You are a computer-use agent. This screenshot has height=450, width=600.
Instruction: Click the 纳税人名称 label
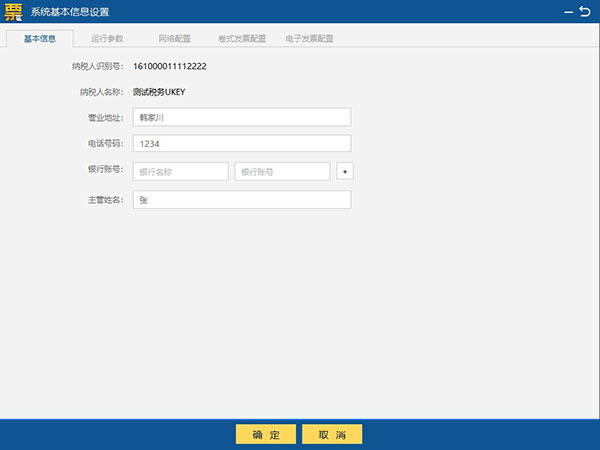tap(102, 92)
